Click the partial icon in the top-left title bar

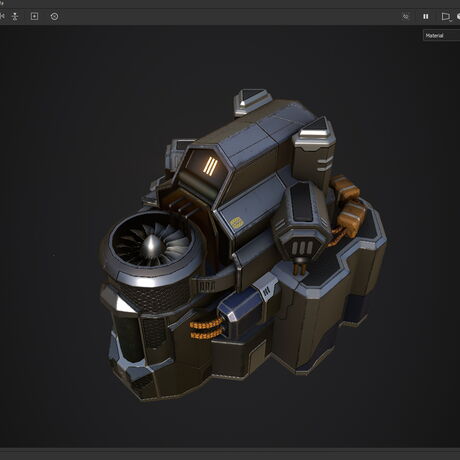point(2,3)
